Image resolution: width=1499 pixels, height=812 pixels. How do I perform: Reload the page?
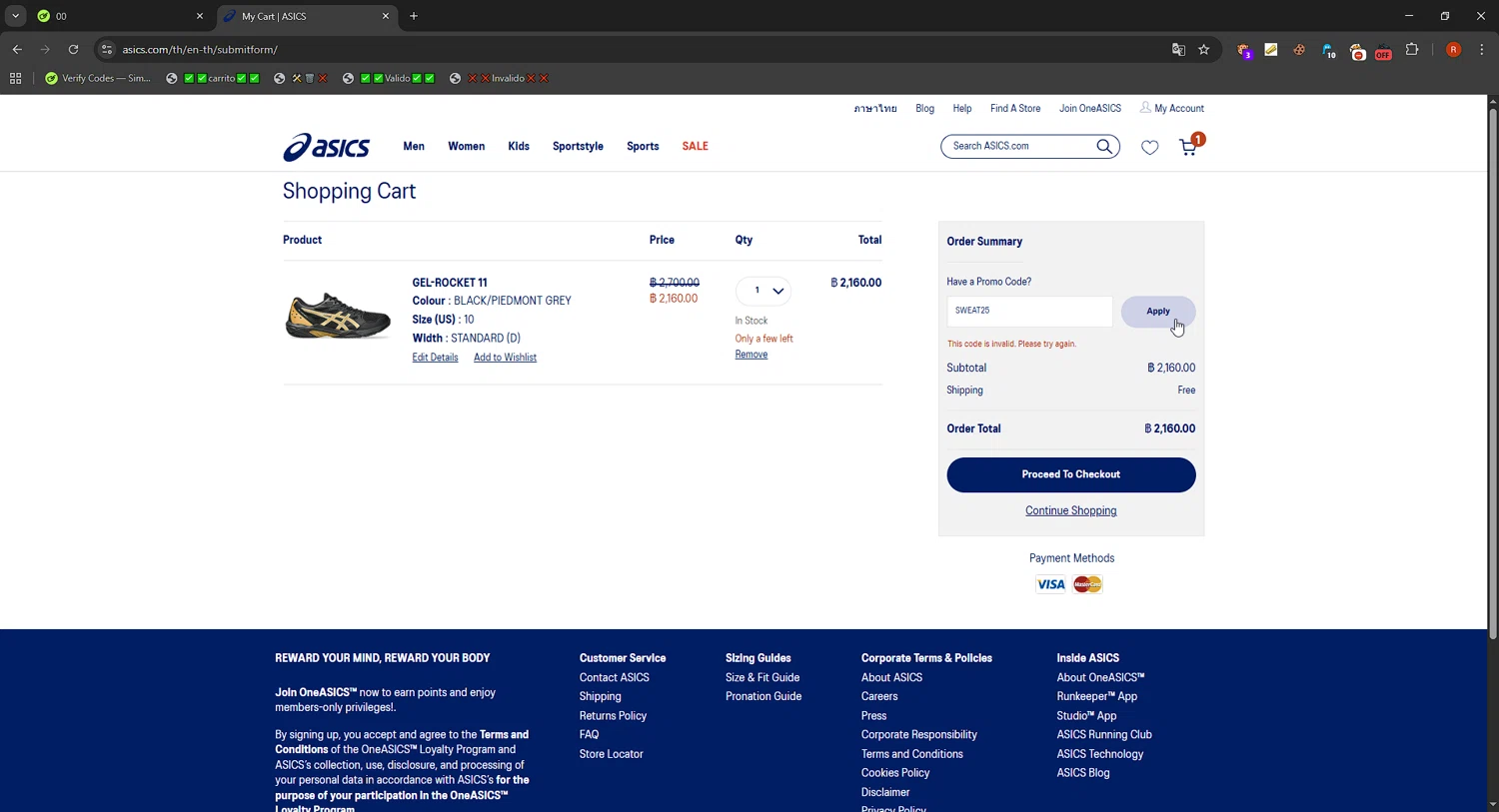coord(73,49)
